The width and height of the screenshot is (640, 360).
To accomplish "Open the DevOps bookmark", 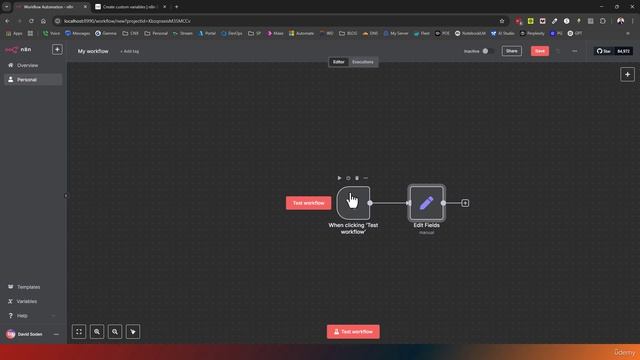I will [x=231, y=33].
